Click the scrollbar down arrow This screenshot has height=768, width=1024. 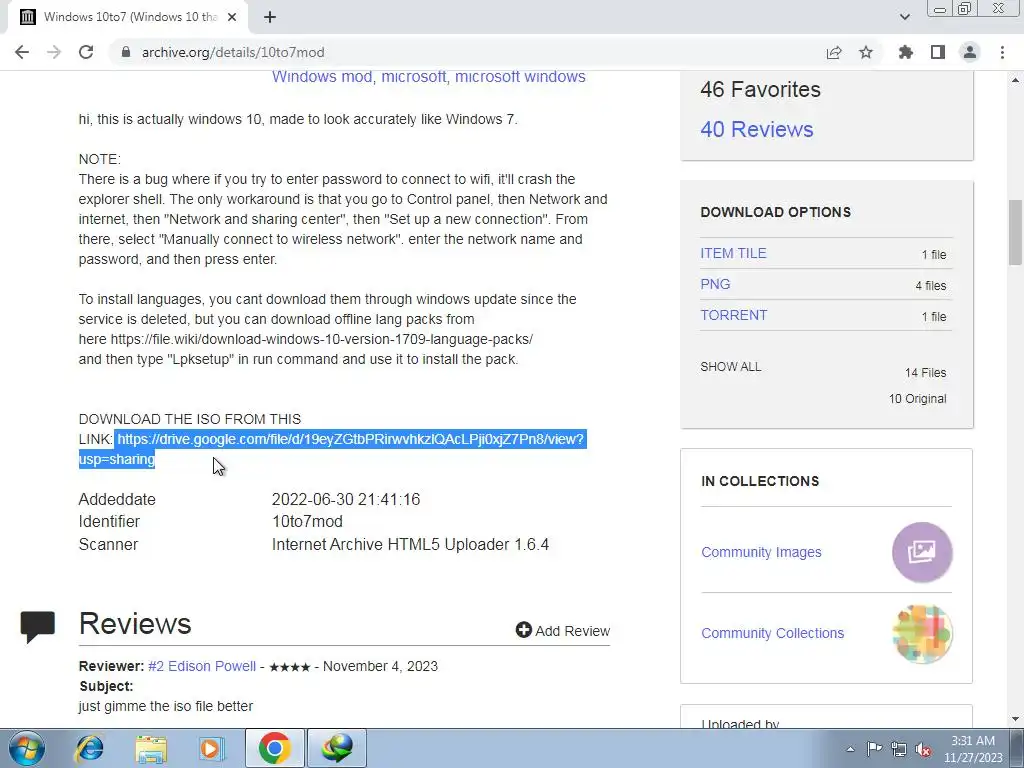1015,719
